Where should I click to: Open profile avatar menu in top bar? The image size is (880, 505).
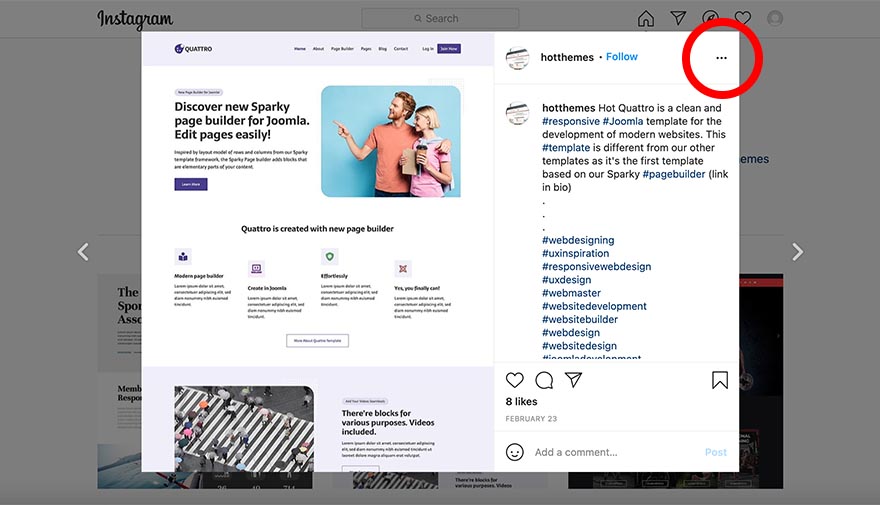775,18
